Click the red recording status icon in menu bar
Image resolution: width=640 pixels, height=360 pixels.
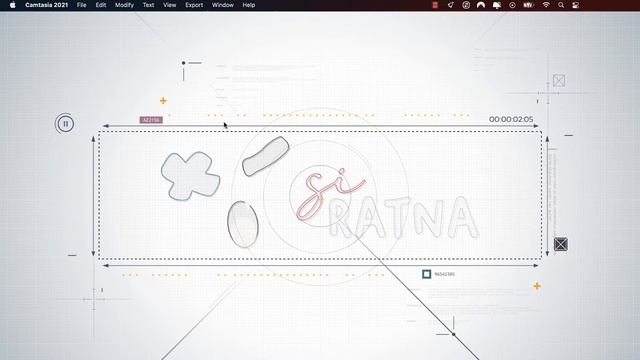[435, 5]
